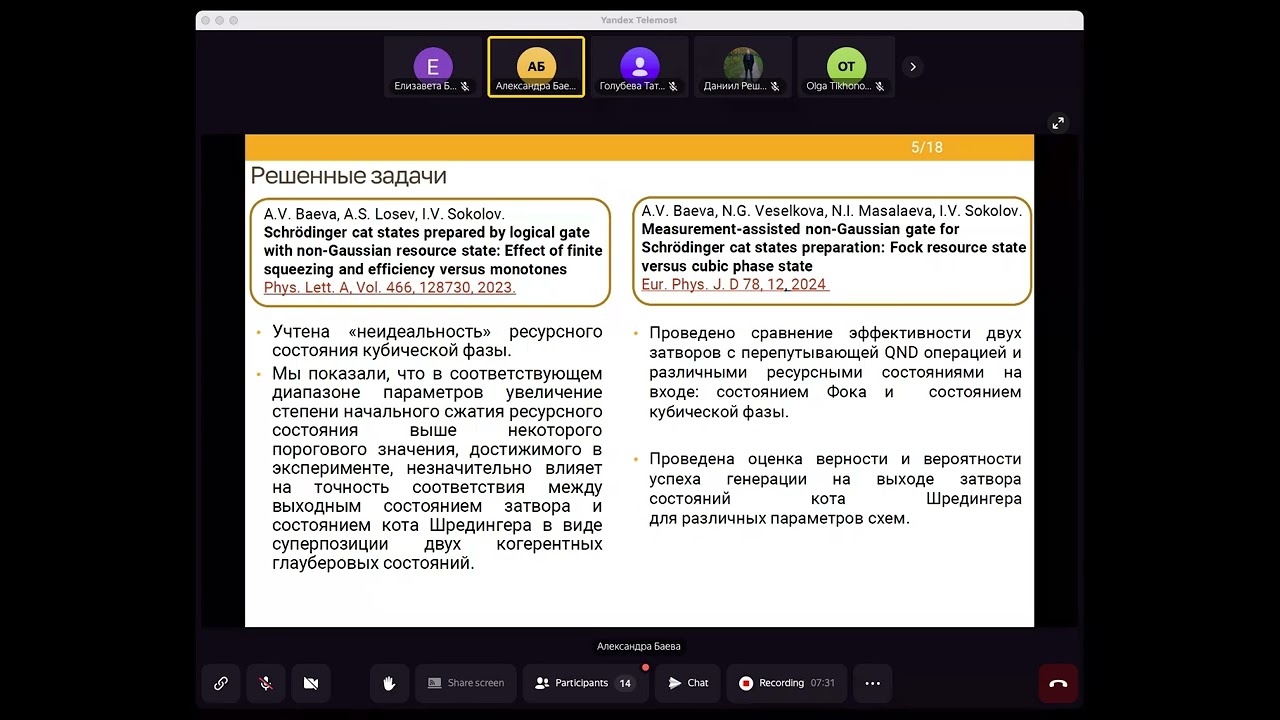Click the participants count badge 14
Viewport: 1280px width, 720px height.
pos(625,683)
